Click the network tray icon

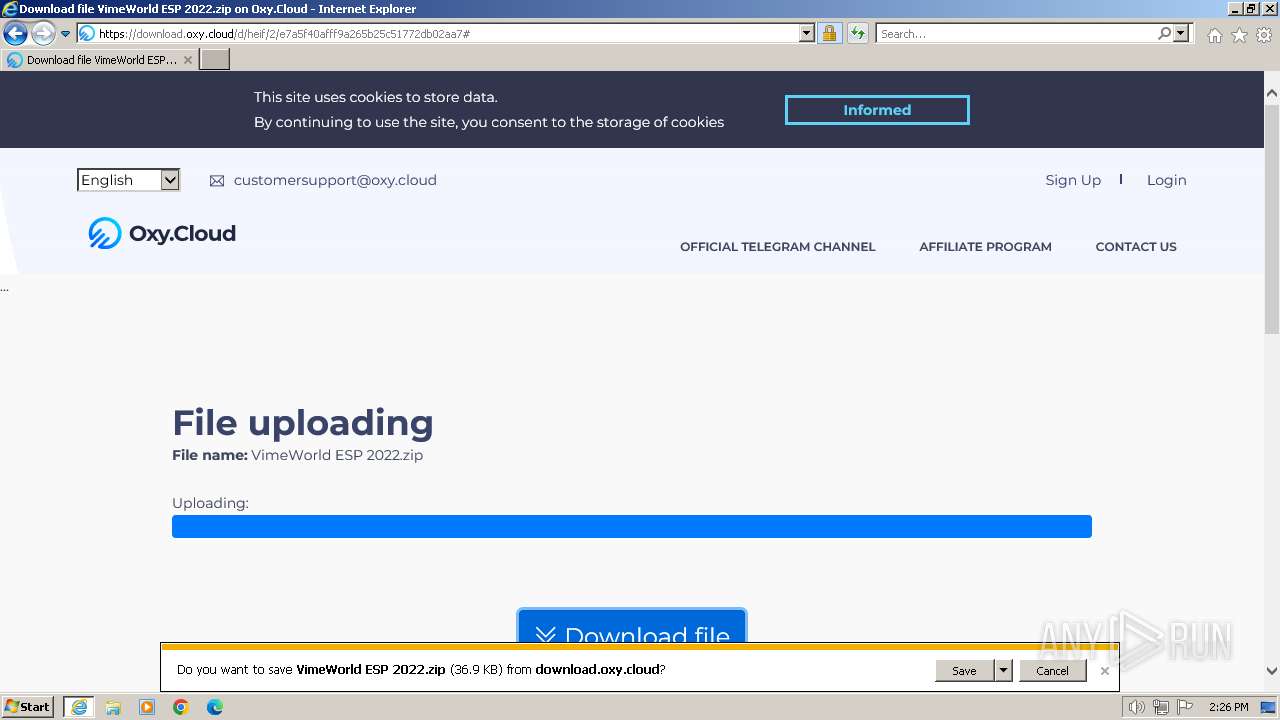(x=1161, y=707)
